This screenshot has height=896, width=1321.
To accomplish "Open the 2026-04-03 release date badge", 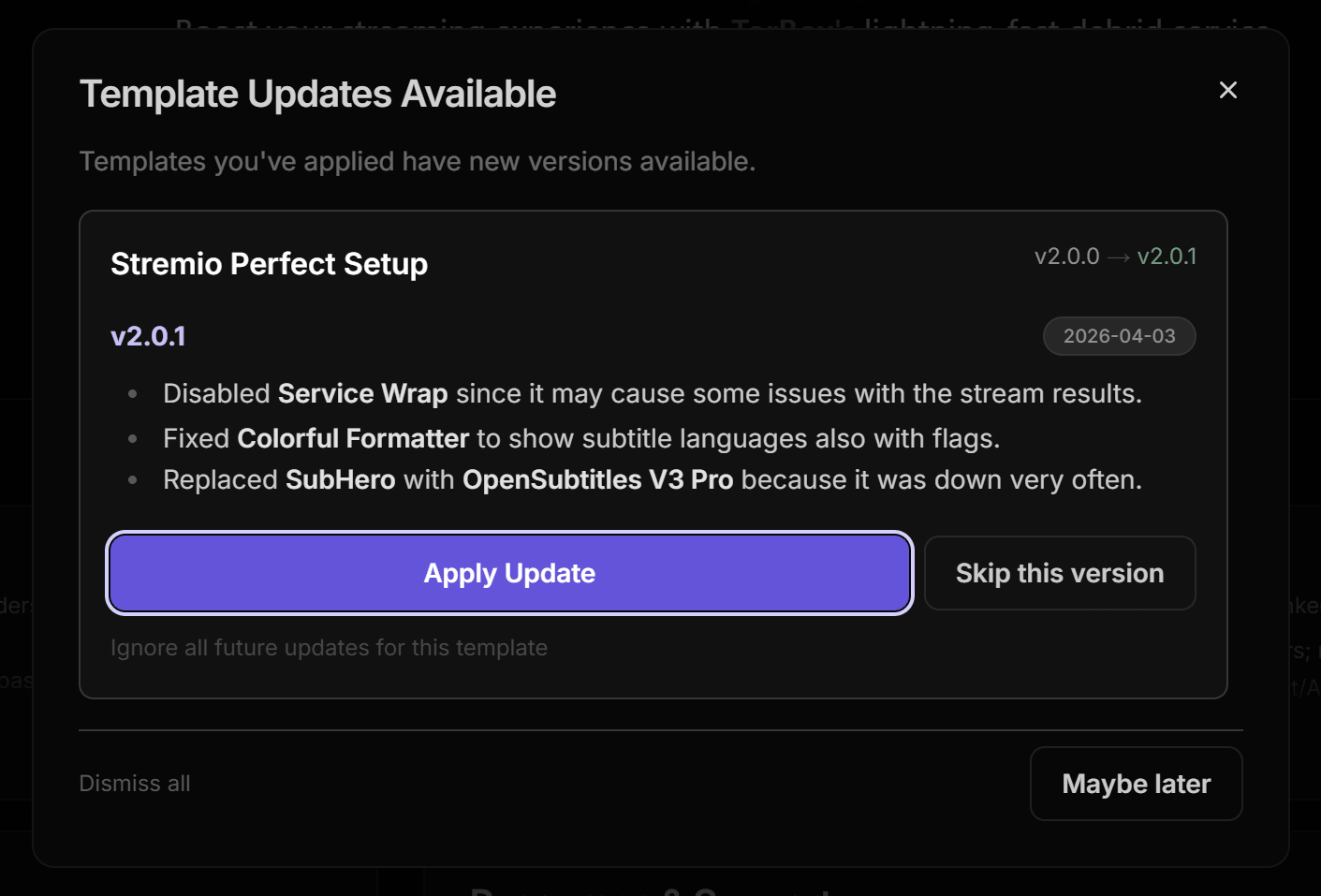I will click(x=1119, y=335).
